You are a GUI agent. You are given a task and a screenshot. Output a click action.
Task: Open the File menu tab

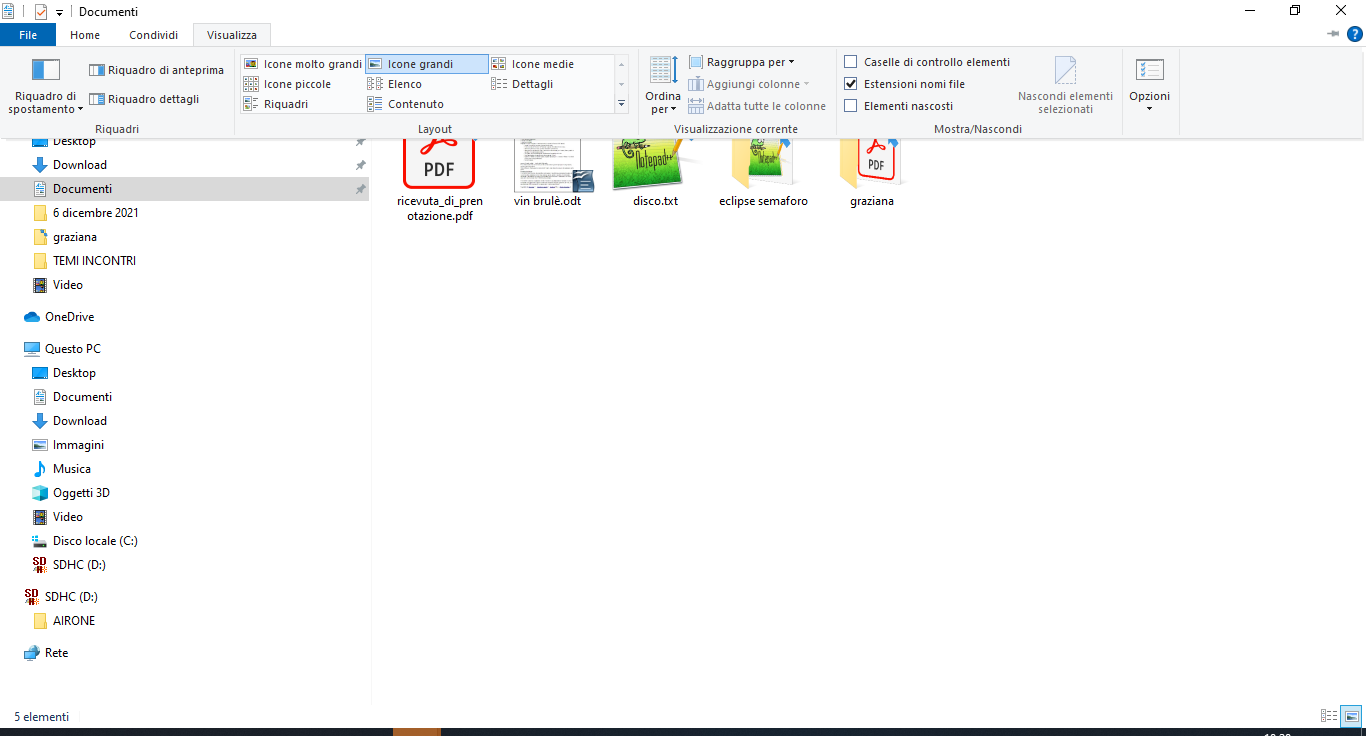click(28, 35)
